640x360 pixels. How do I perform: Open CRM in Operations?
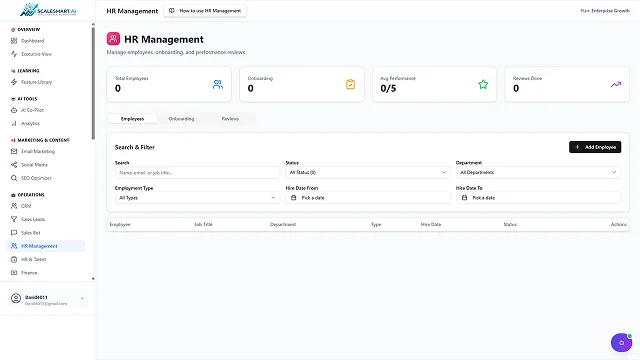point(45,206)
